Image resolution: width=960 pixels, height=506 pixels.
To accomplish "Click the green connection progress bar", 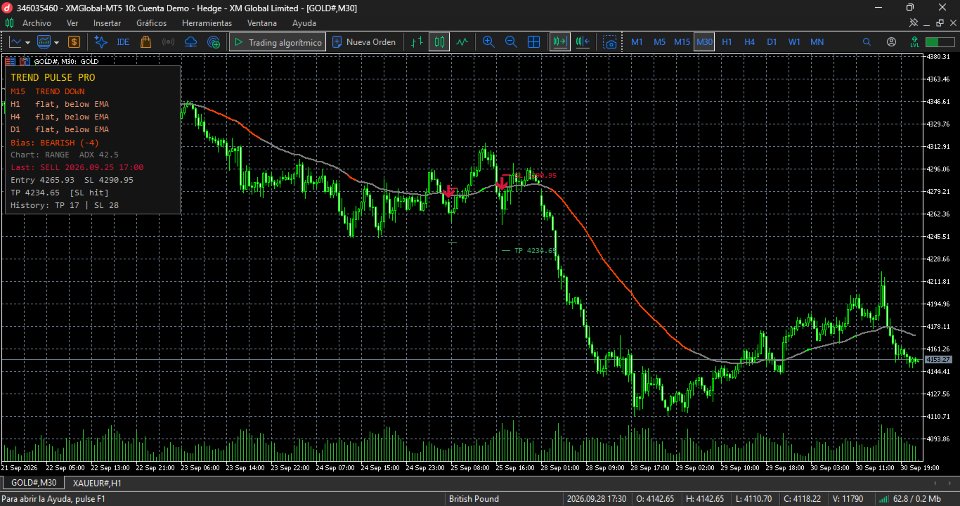I will click(x=940, y=42).
